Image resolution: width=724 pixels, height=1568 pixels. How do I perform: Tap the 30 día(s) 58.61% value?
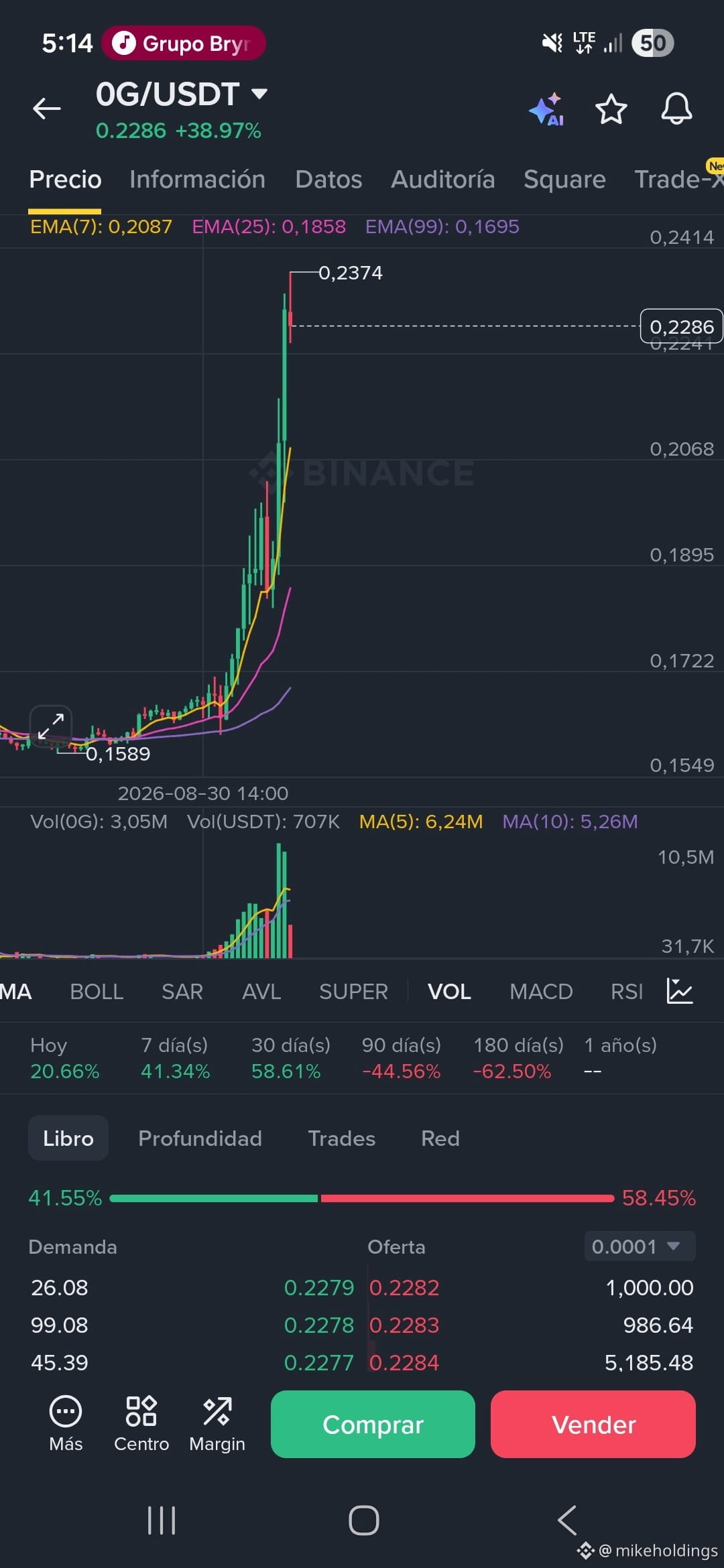286,1071
